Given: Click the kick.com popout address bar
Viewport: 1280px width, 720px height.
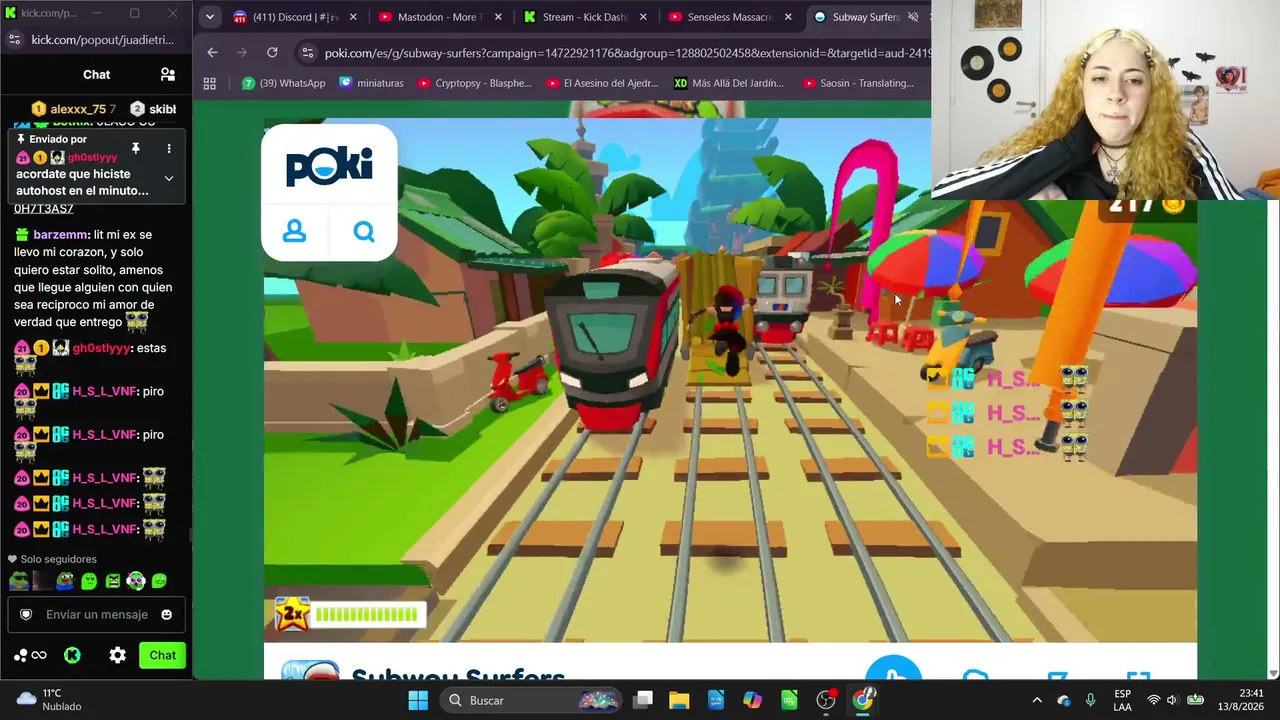Looking at the screenshot, I should (x=102, y=40).
